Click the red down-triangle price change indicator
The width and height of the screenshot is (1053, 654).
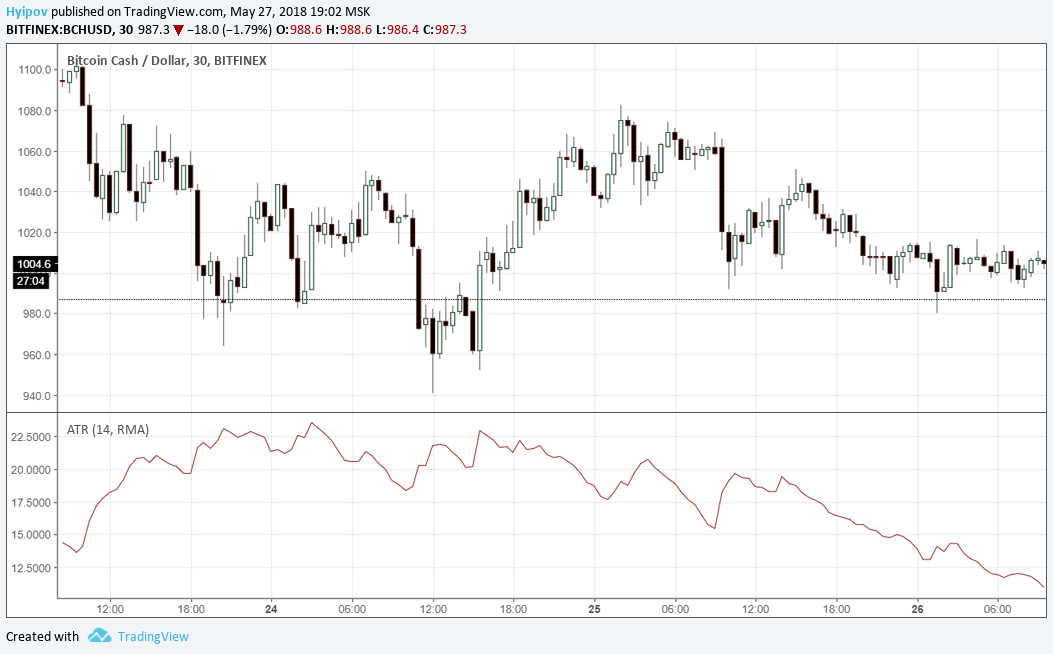(x=178, y=30)
